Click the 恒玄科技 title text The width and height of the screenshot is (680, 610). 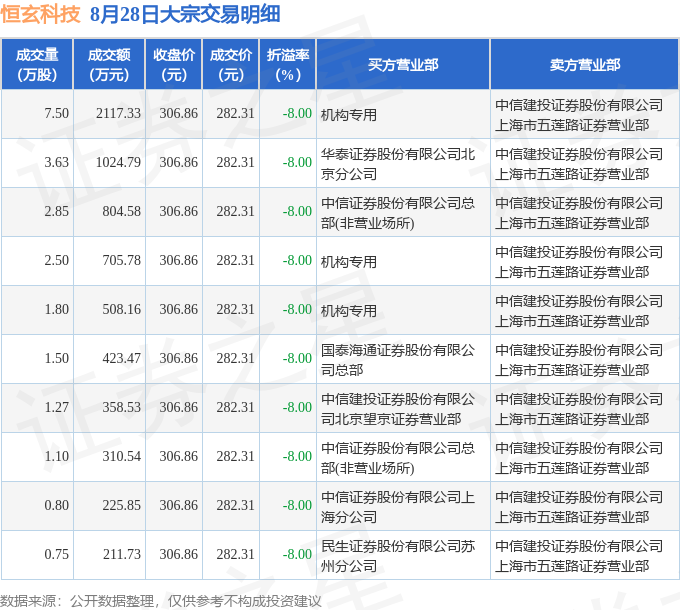tap(40, 14)
